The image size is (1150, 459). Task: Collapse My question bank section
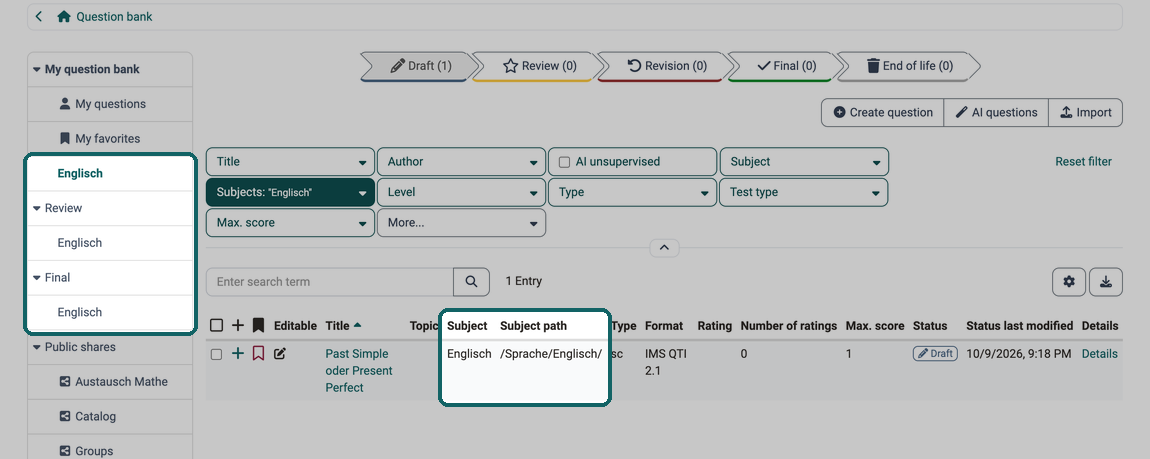tap(37, 70)
